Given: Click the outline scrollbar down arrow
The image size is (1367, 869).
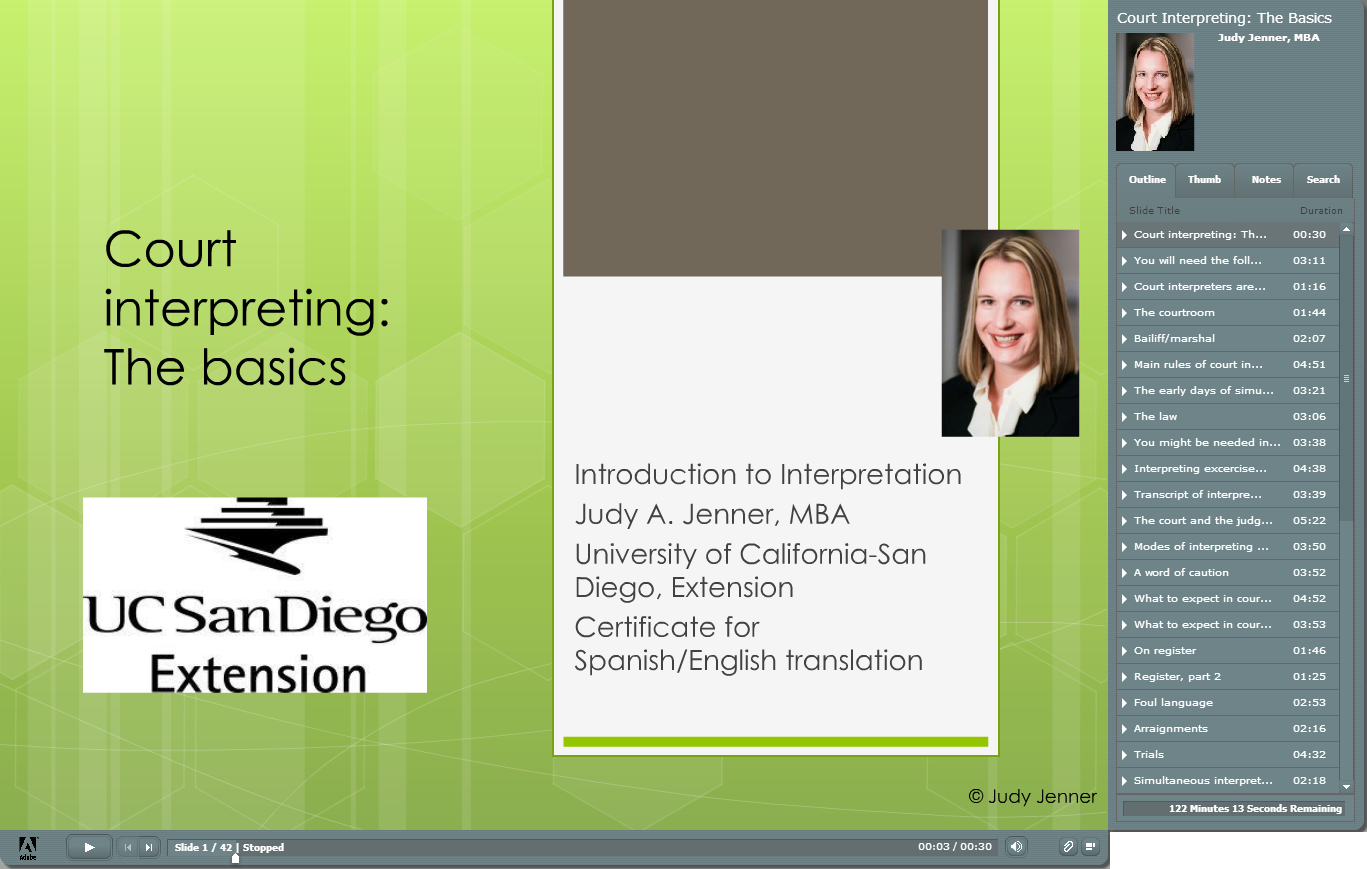Looking at the screenshot, I should tap(1346, 788).
